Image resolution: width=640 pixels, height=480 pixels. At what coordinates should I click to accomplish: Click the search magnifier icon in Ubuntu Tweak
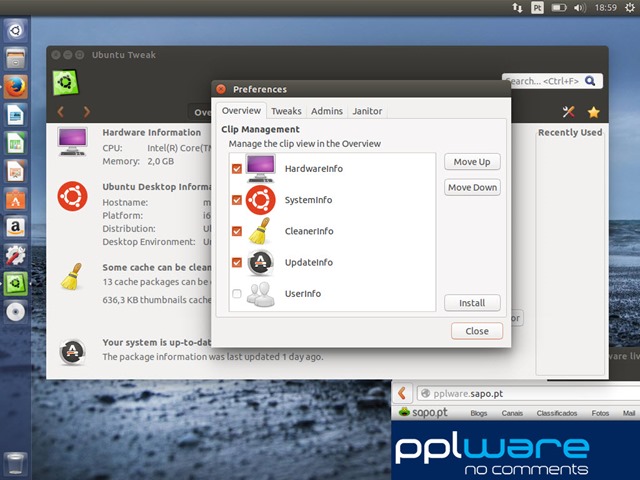point(590,81)
